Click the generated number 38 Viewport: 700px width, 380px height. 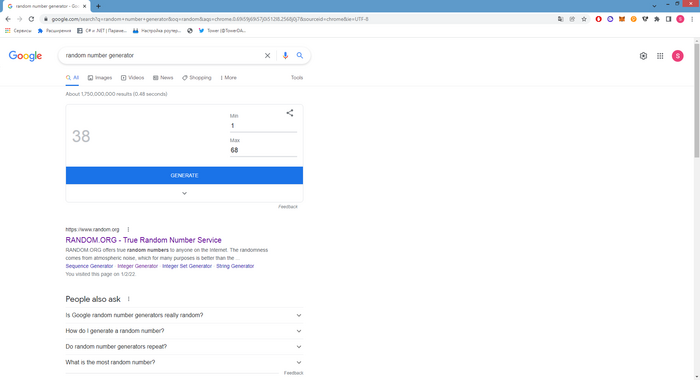[81, 136]
